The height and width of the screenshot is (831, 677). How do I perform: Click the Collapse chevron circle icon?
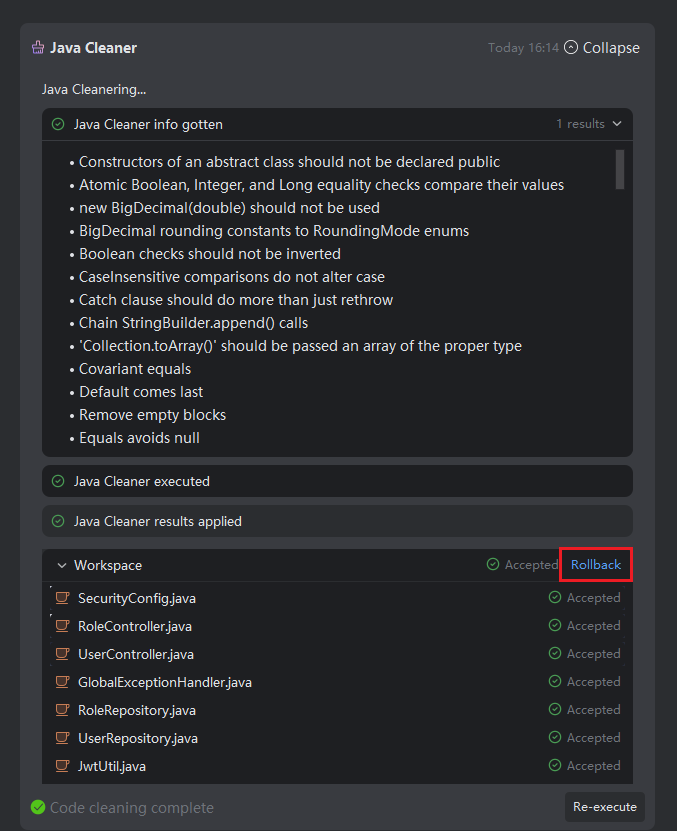571,48
